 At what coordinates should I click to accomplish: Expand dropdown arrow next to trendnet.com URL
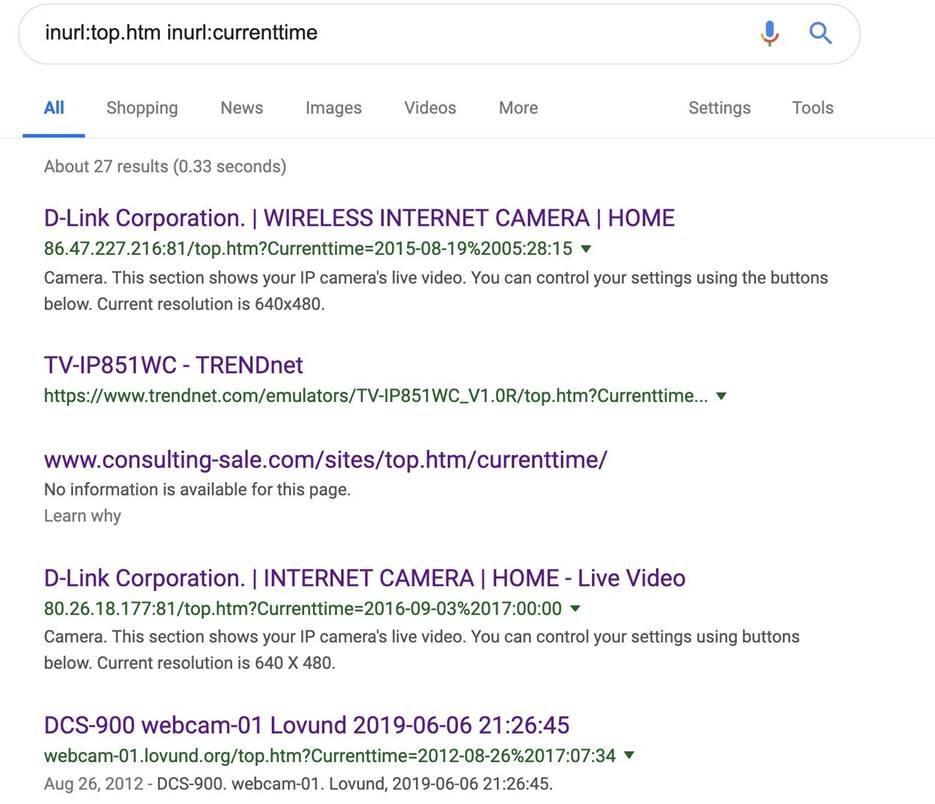(x=721, y=396)
